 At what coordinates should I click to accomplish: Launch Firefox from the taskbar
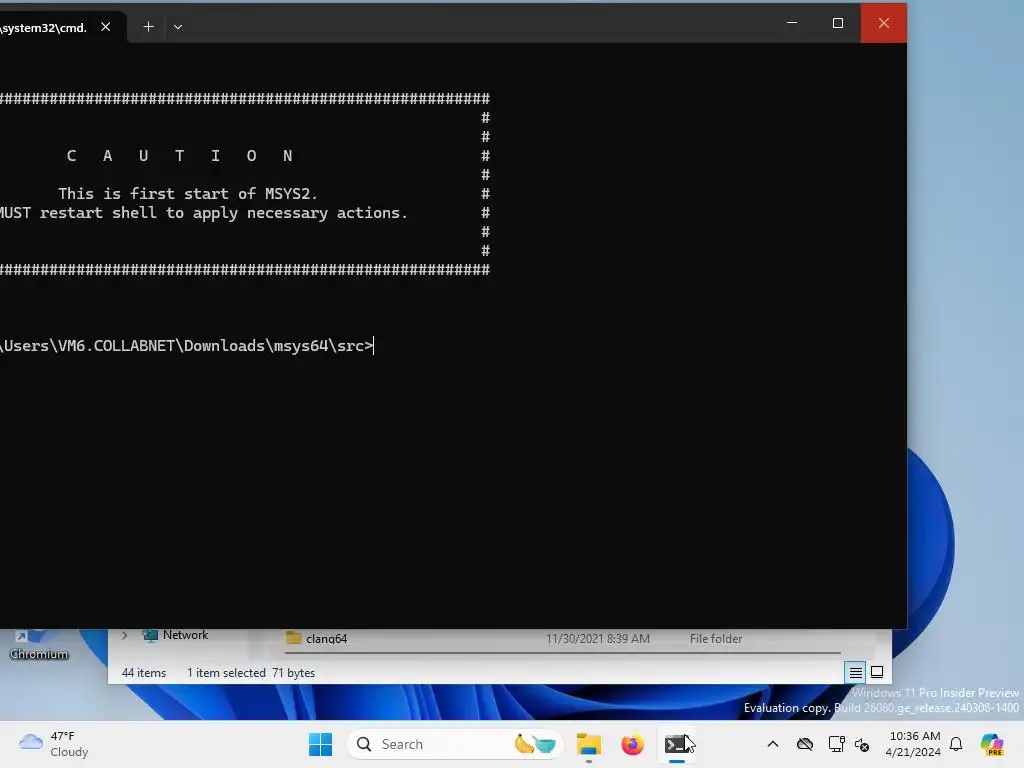(632, 744)
